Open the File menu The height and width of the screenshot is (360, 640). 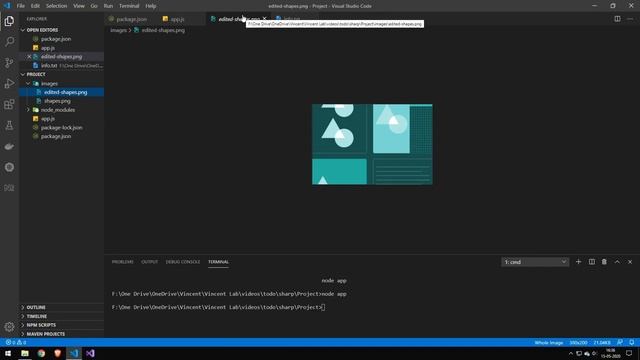(x=20, y=6)
